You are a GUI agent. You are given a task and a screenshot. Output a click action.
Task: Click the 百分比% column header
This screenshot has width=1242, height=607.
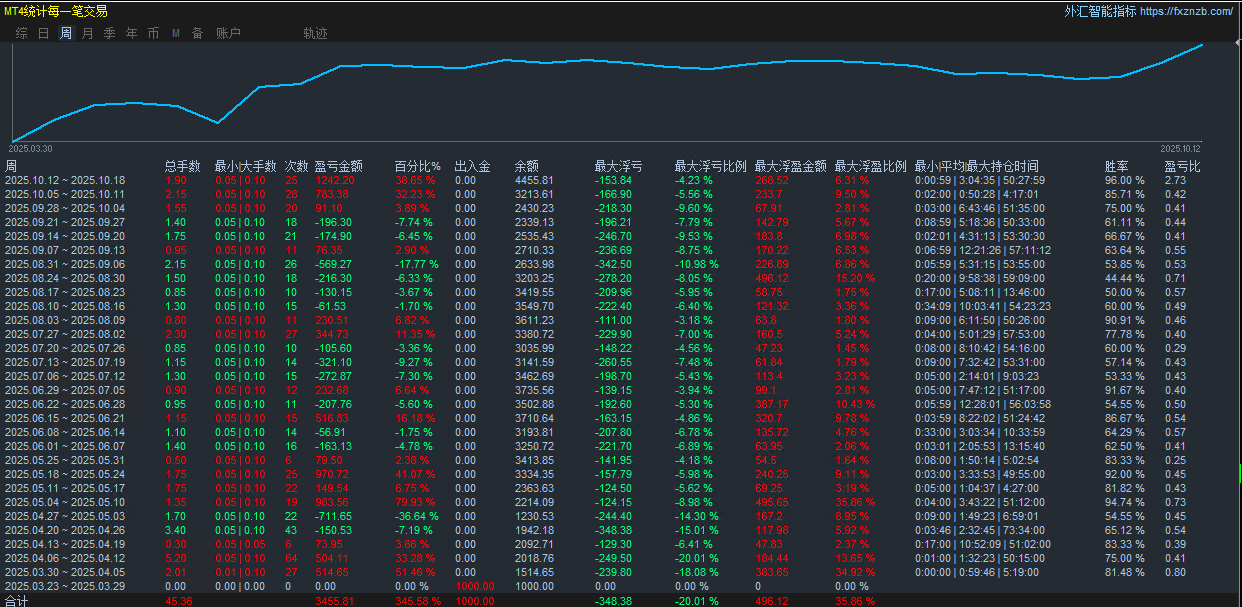(x=417, y=166)
